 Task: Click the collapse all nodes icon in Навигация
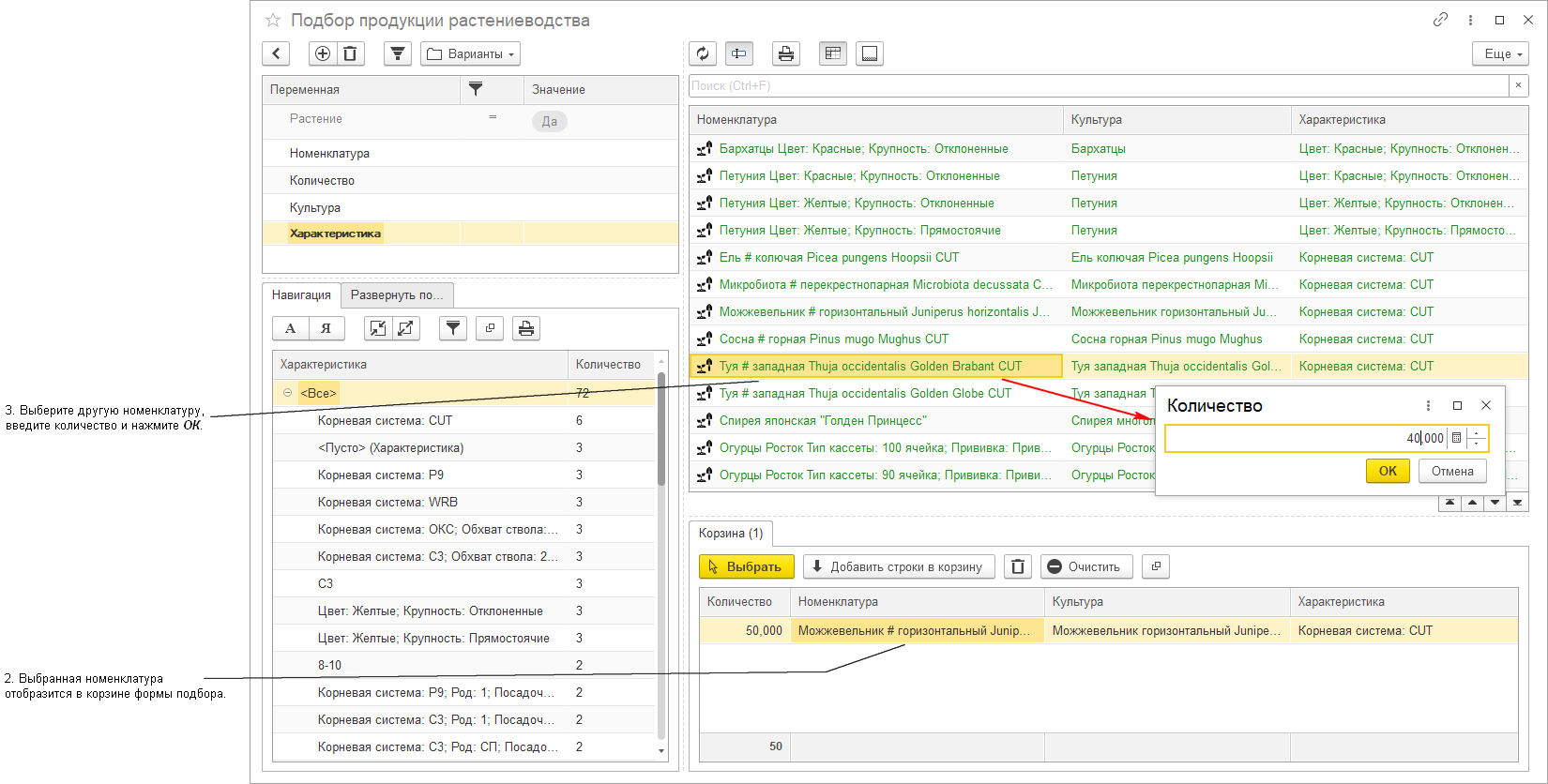point(377,328)
